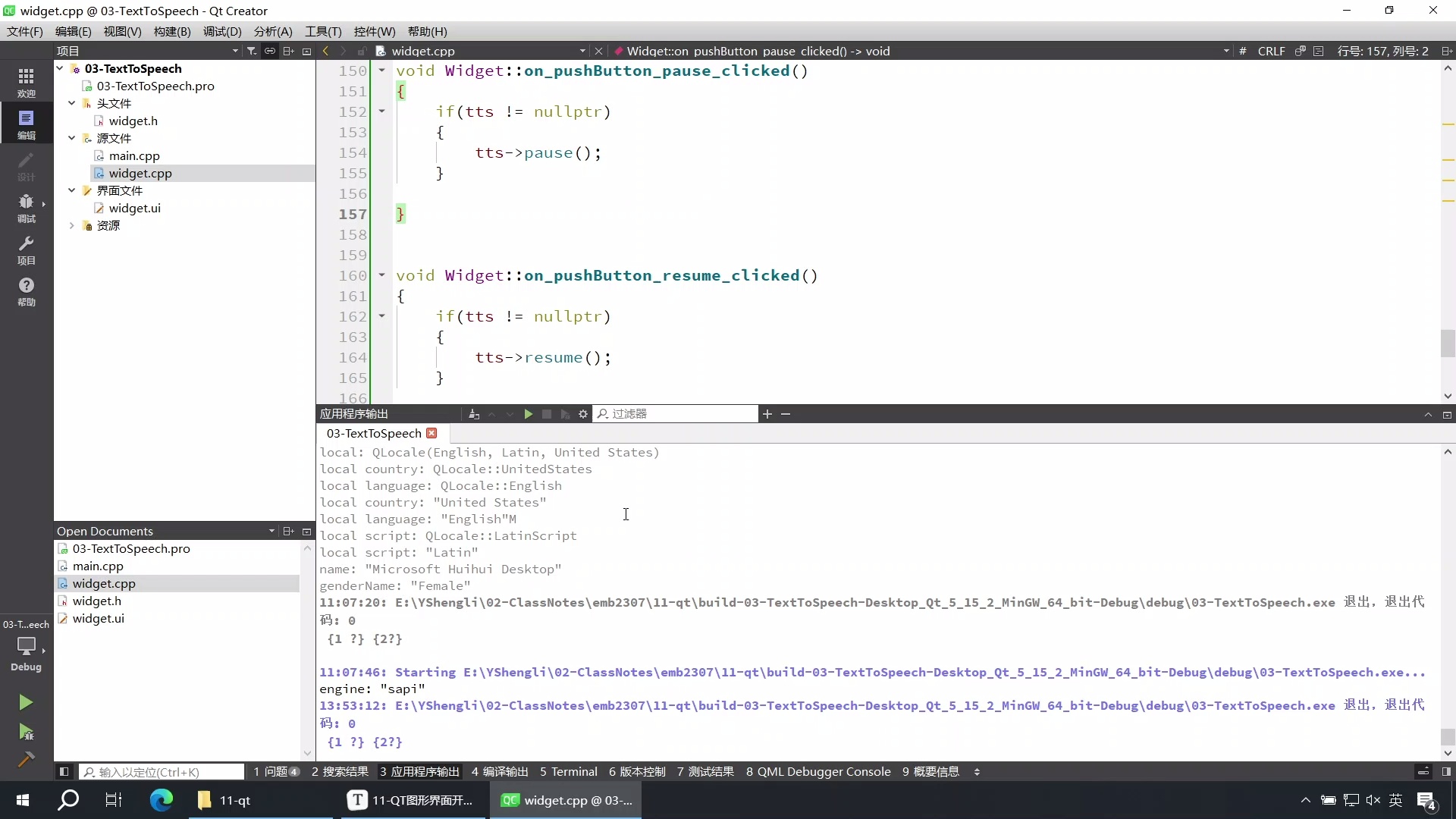Viewport: 1456px width, 819px height.
Task: Start debugging with Run-Debug icon
Action: pyautogui.click(x=26, y=732)
